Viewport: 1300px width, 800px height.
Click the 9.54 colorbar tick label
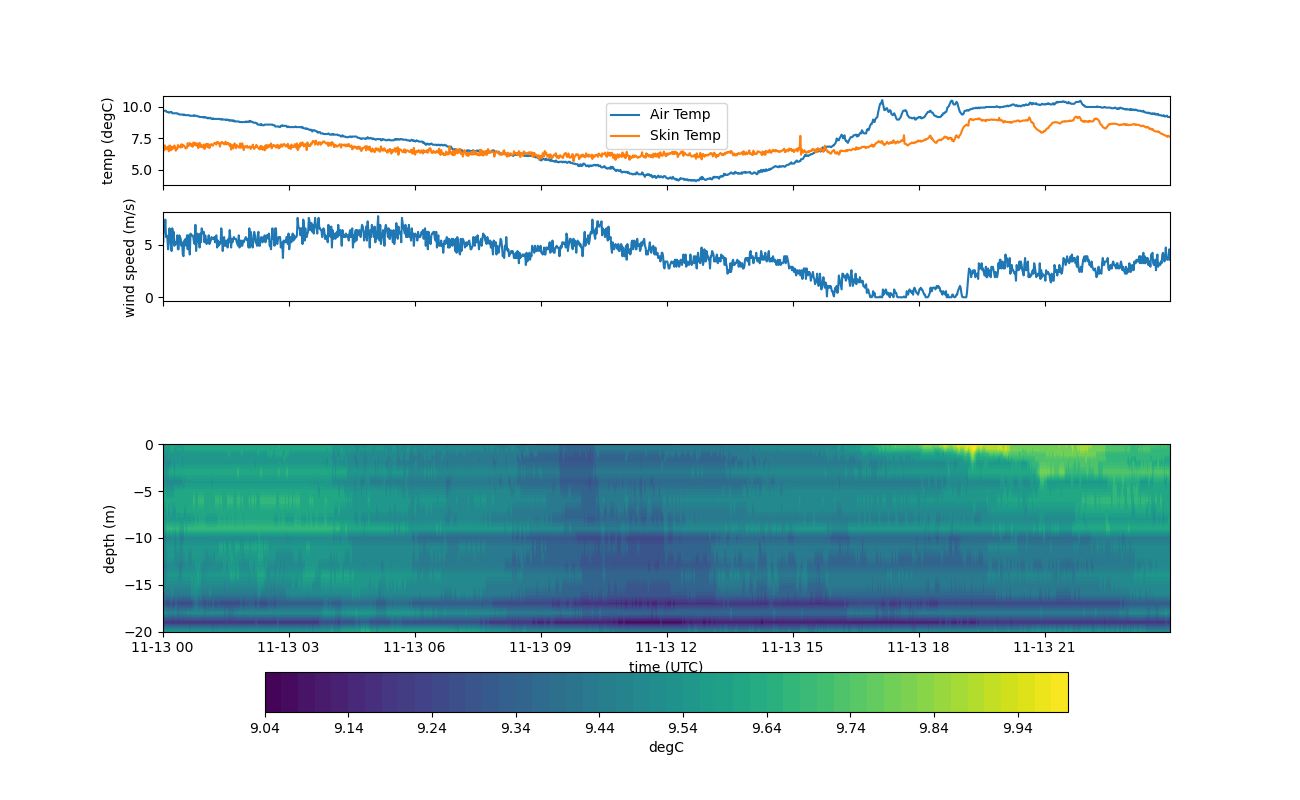(x=683, y=729)
